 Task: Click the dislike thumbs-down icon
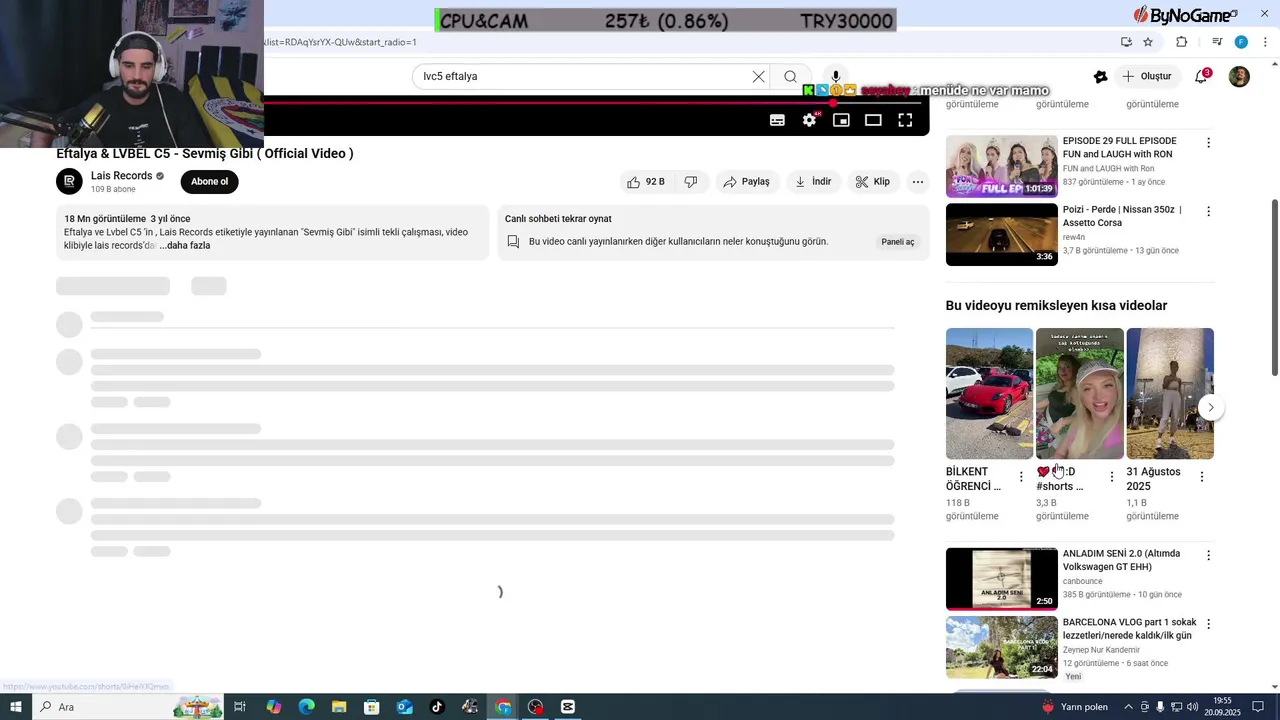tap(691, 182)
